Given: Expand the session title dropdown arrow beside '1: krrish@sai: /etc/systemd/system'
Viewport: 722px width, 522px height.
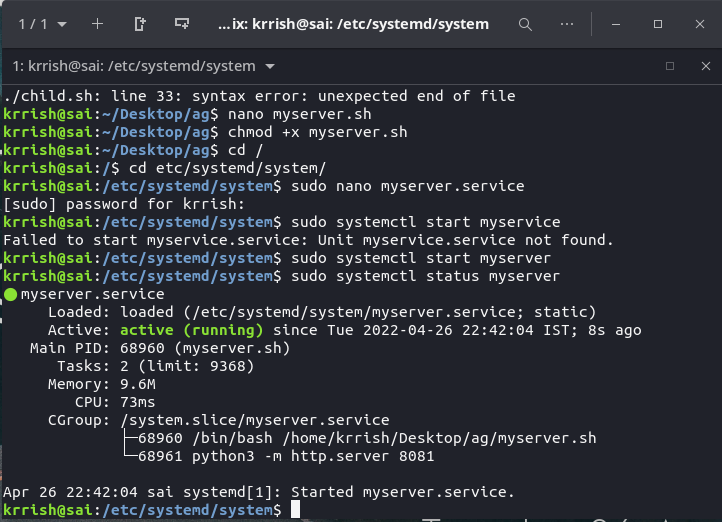Looking at the screenshot, I should (x=270, y=67).
